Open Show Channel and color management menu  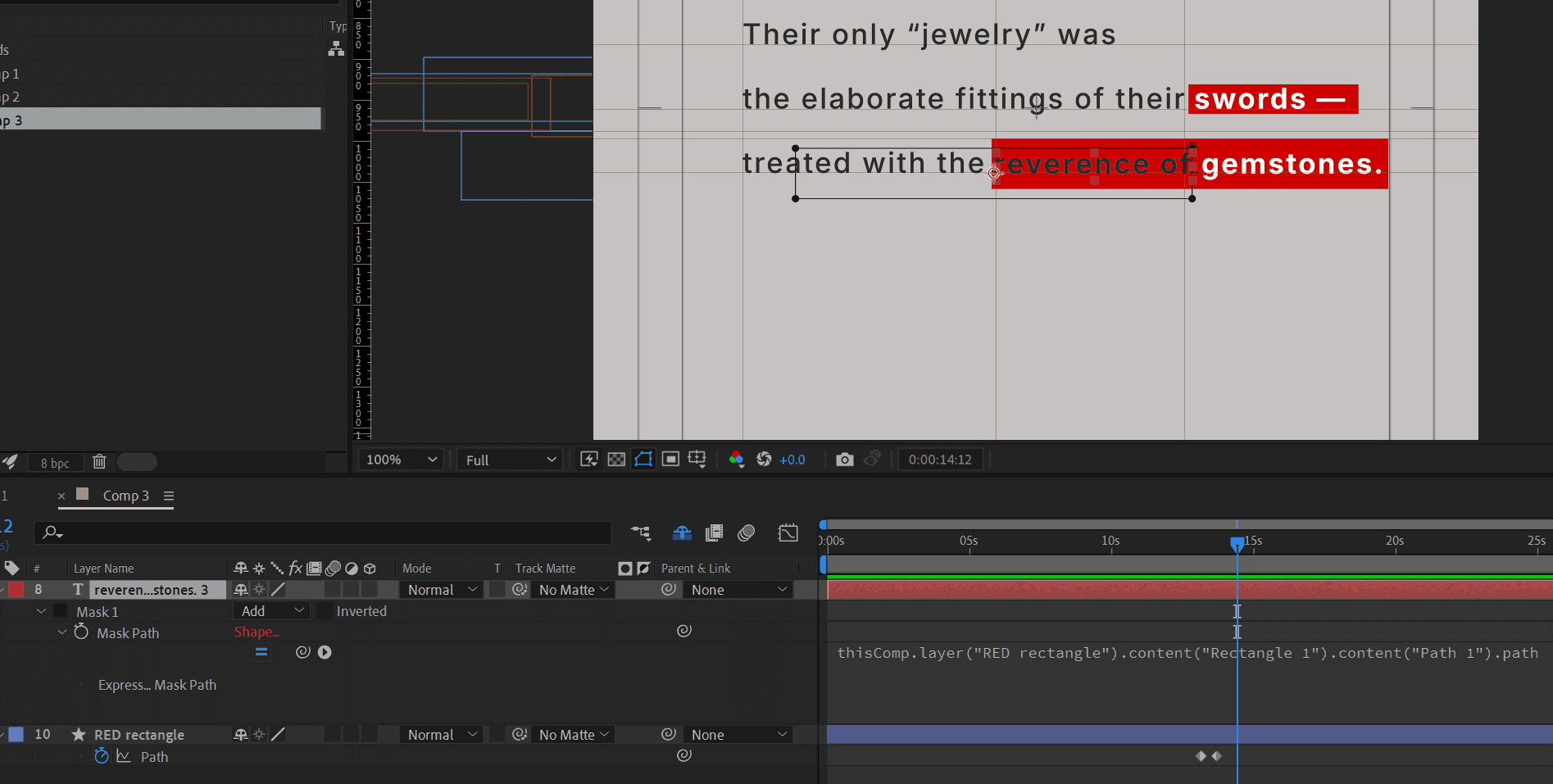(736, 460)
